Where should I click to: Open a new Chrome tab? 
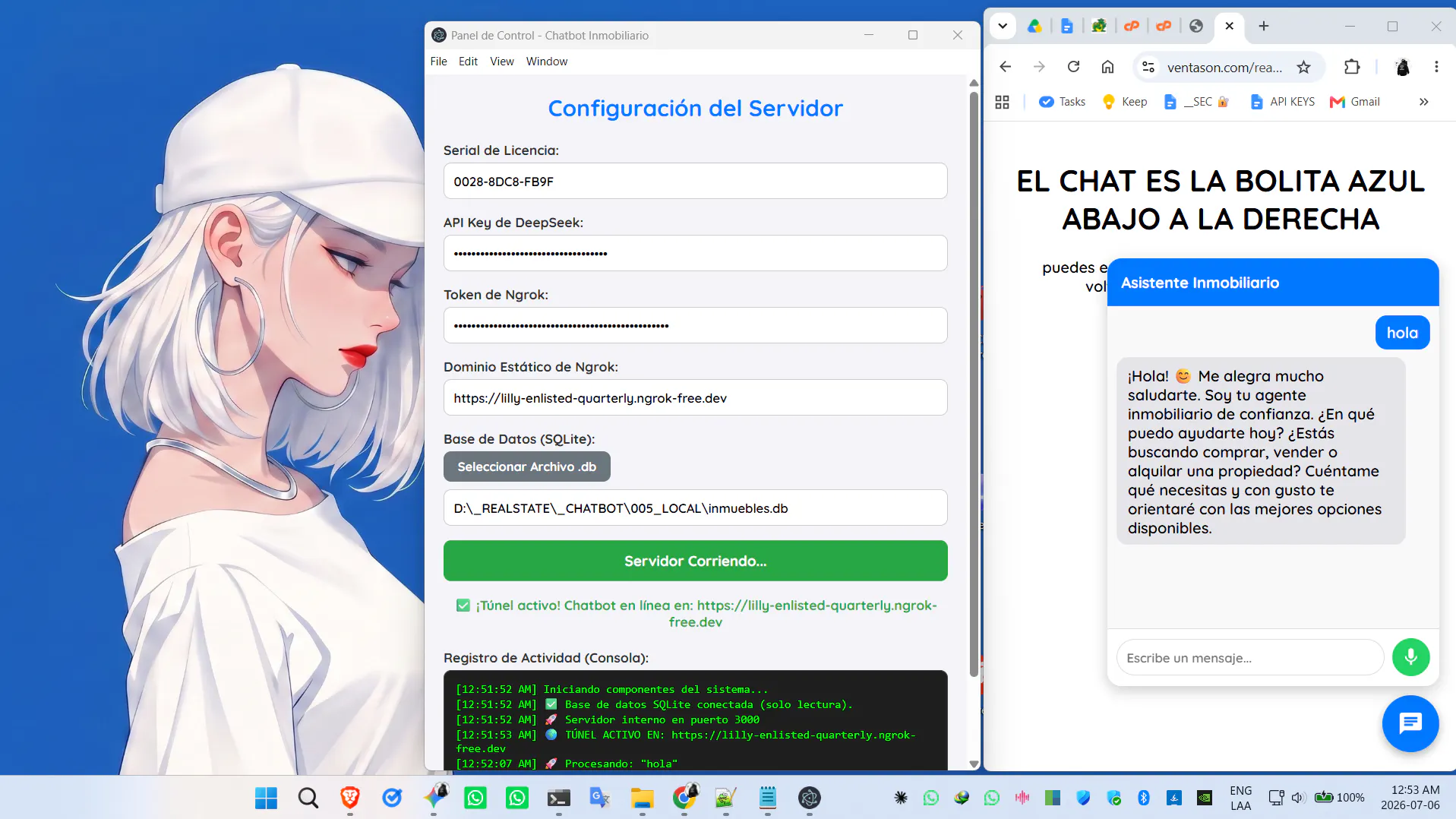(1264, 26)
